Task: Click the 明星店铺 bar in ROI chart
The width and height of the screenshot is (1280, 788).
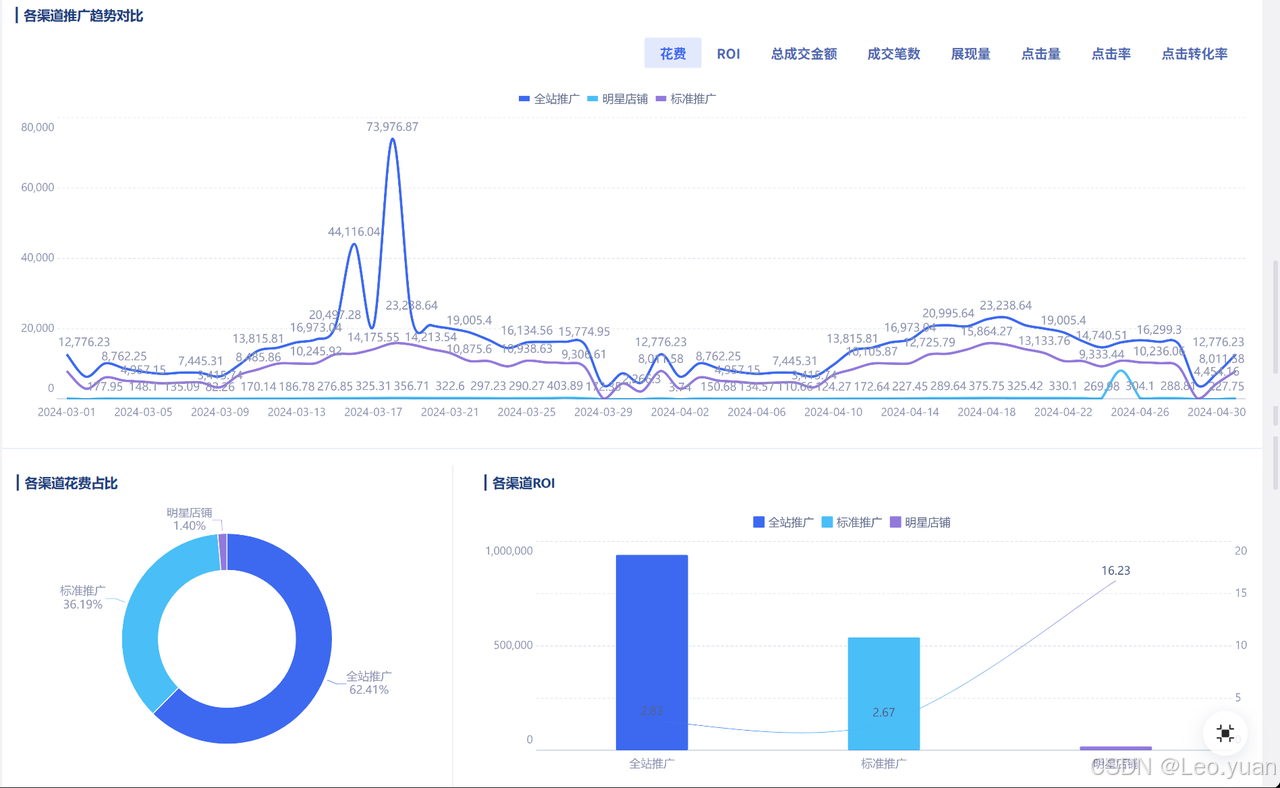Action: pyautogui.click(x=1116, y=748)
